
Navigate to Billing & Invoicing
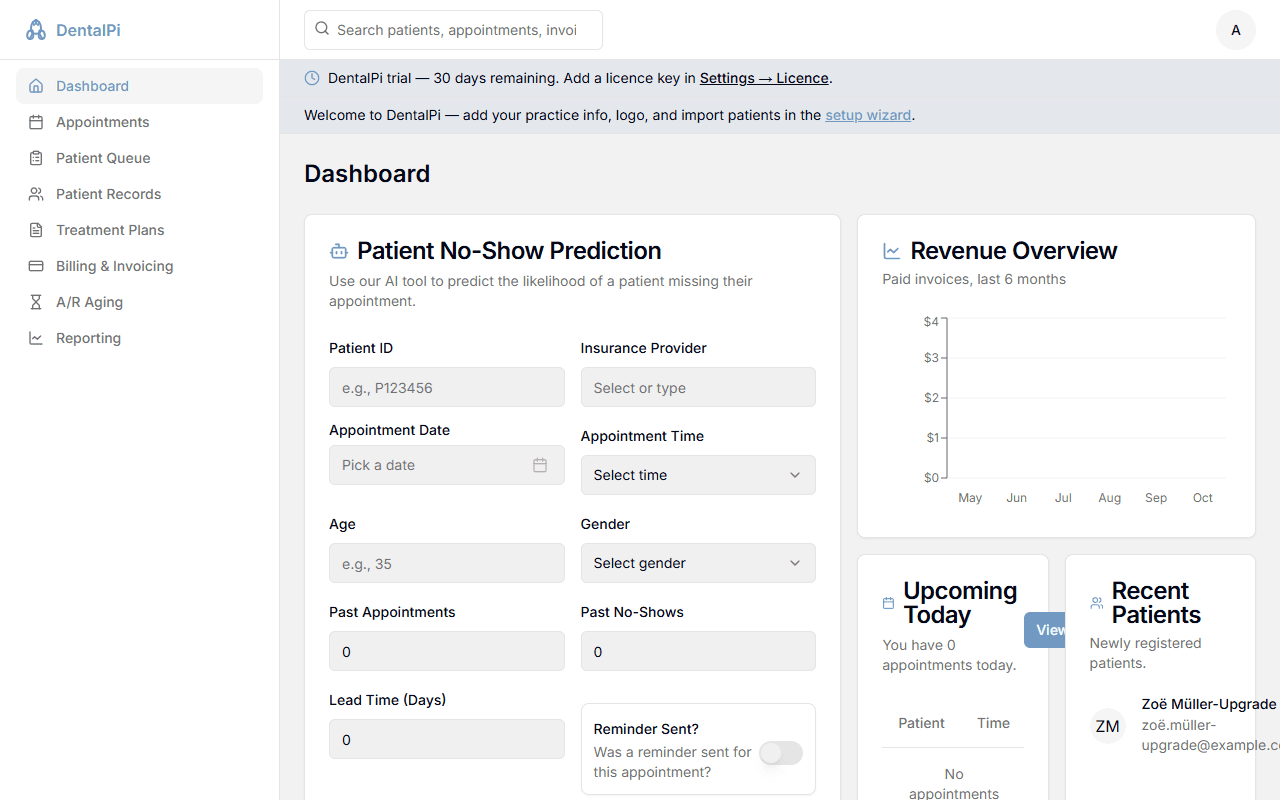139,266
